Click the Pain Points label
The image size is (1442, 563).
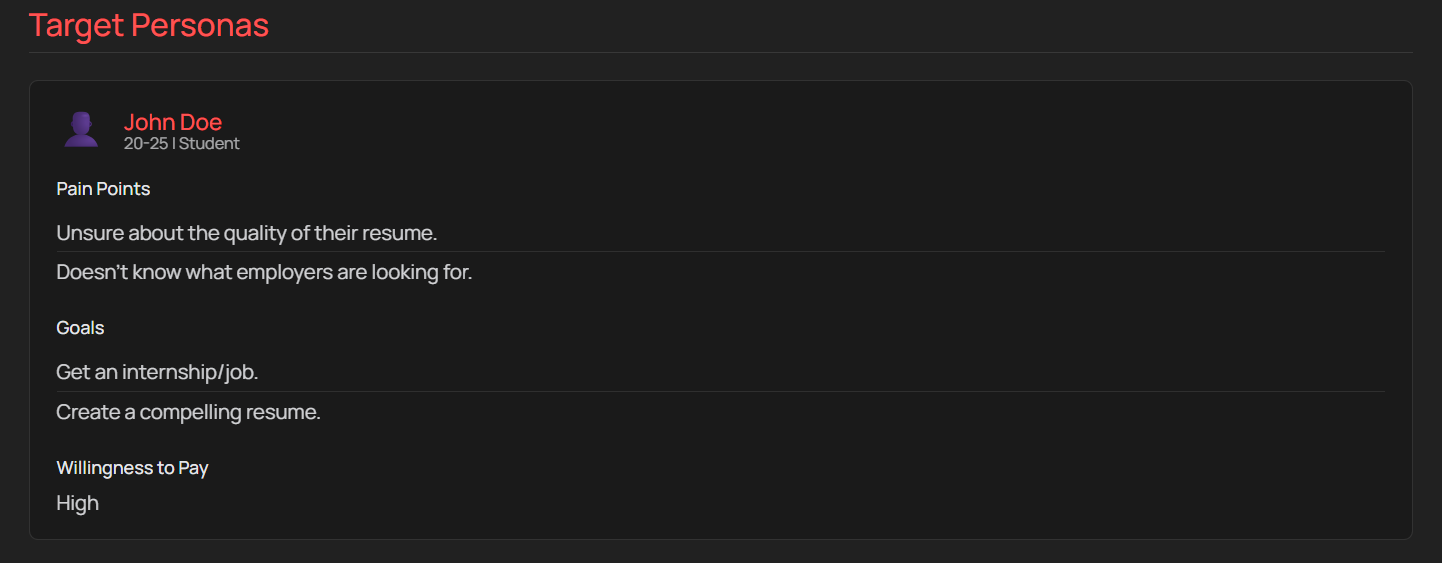pos(103,188)
